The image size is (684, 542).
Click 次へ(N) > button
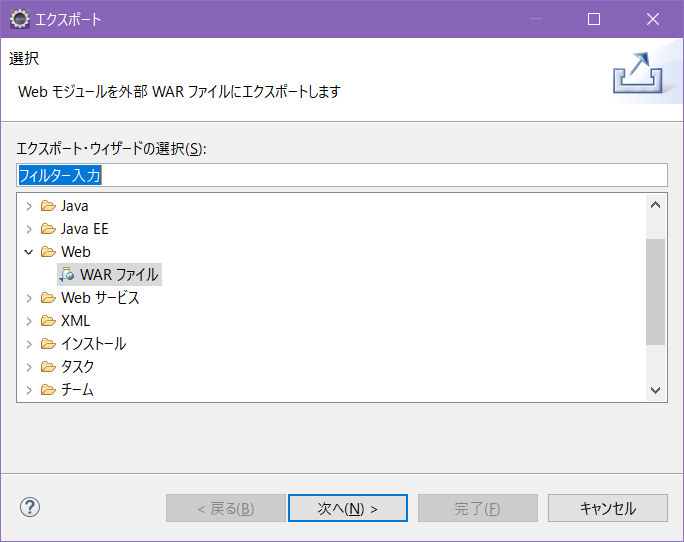348,508
